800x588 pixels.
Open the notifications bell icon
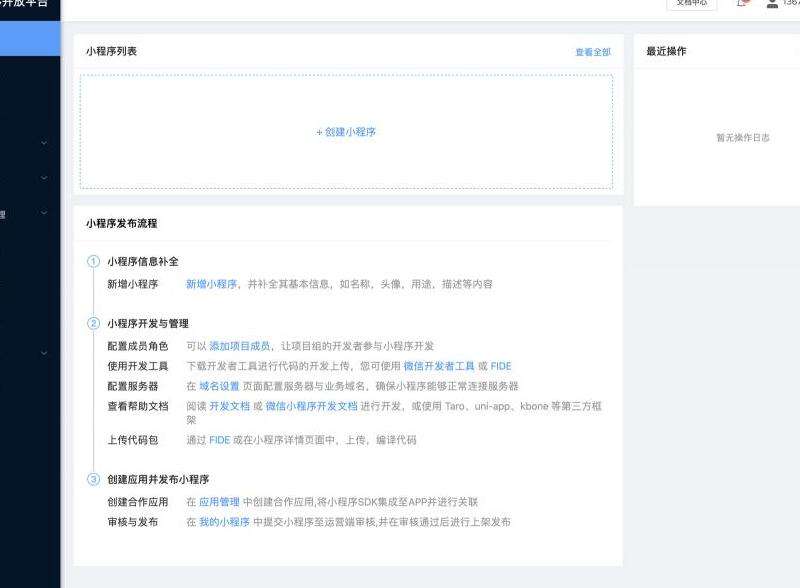point(740,4)
